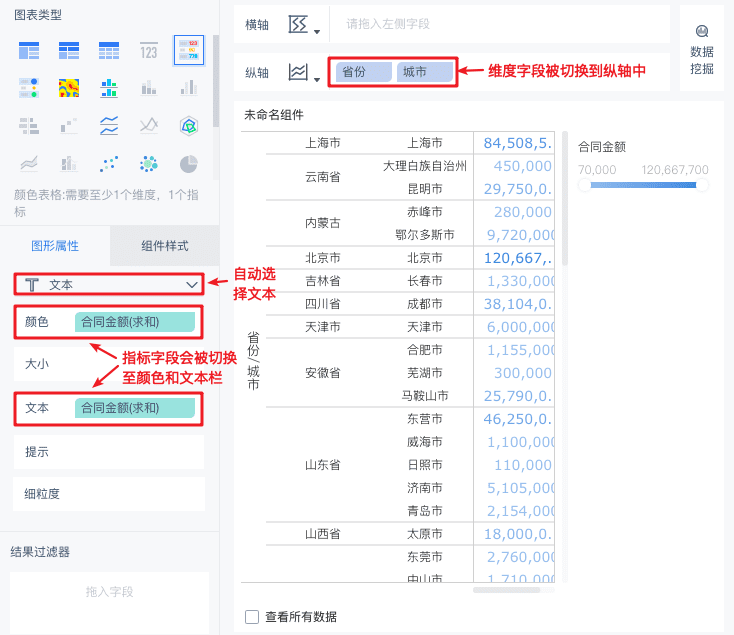Click the 120,667 value for 北京市
Image resolution: width=734 pixels, height=635 pixels.
coord(518,258)
